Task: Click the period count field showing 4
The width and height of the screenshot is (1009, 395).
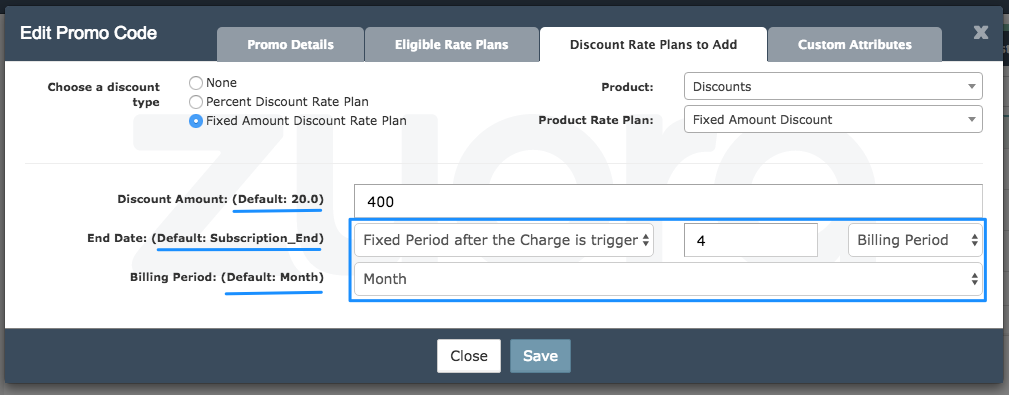Action: click(x=750, y=240)
